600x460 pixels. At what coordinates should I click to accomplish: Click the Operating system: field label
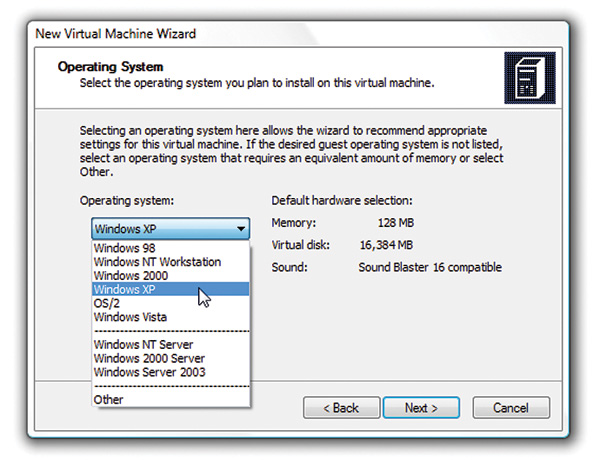[127, 201]
